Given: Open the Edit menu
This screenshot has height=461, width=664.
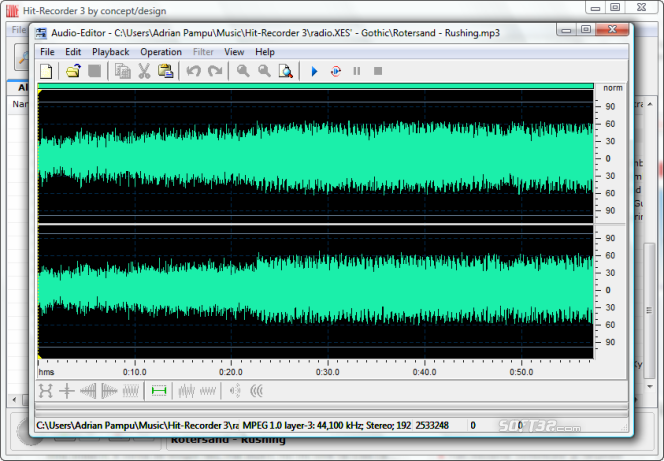Looking at the screenshot, I should 73,52.
